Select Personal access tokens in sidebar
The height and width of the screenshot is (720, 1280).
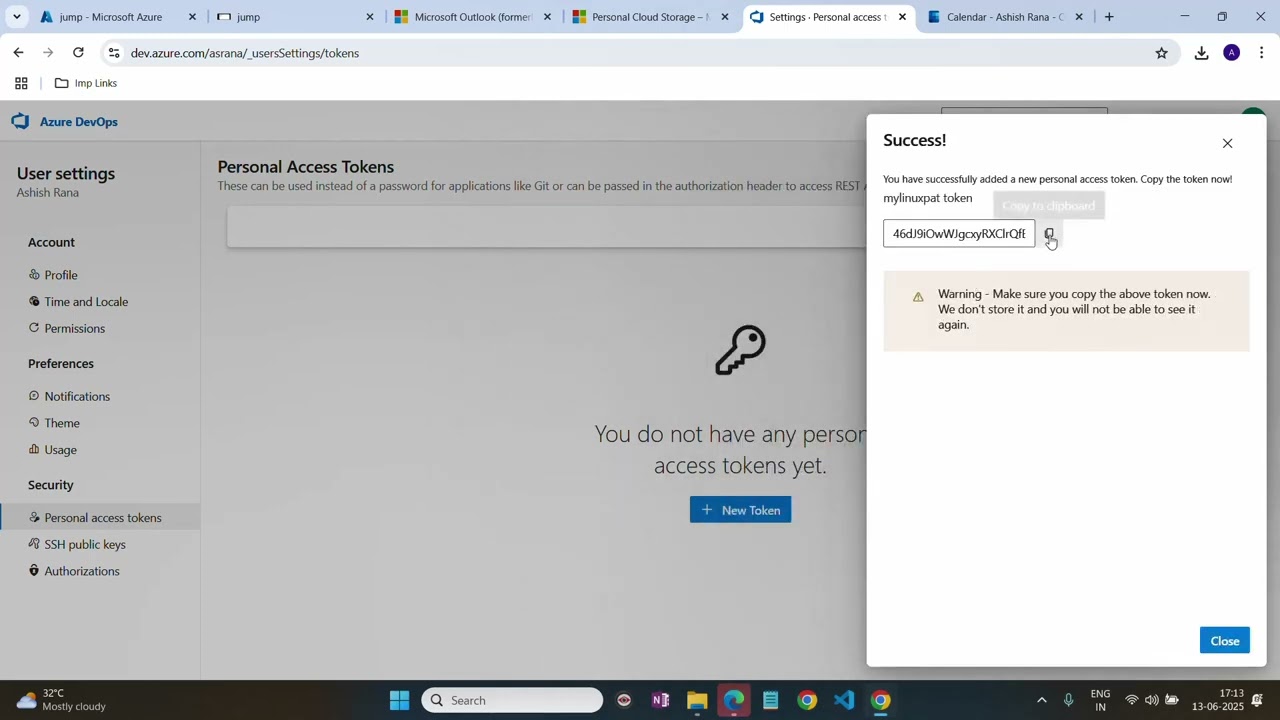[x=100, y=518]
